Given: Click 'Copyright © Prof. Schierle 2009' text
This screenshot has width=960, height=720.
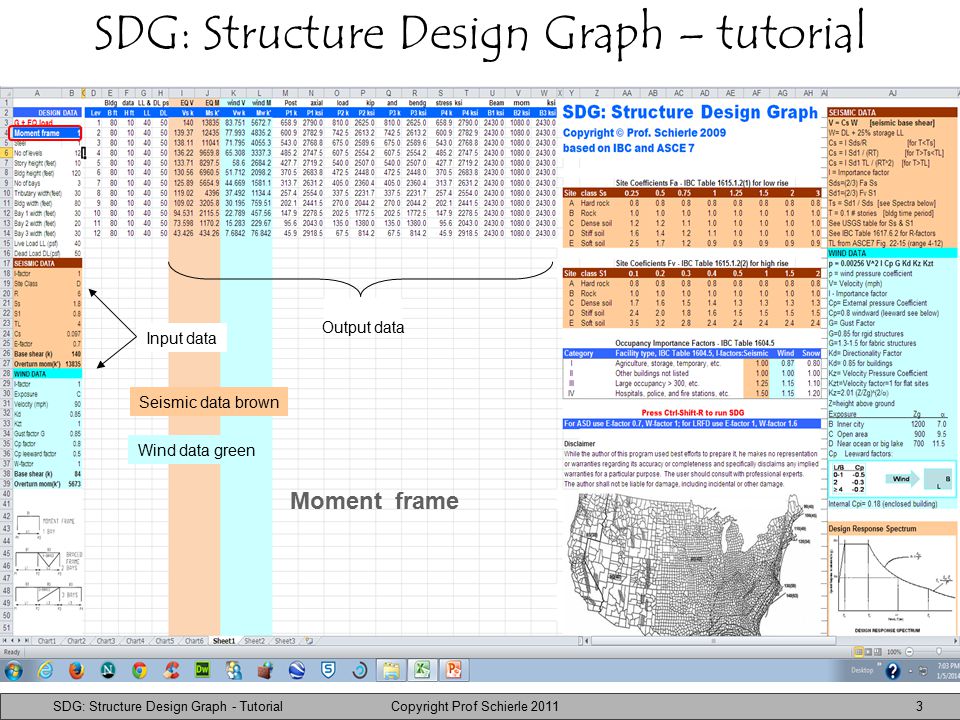Looking at the screenshot, I should [644, 133].
